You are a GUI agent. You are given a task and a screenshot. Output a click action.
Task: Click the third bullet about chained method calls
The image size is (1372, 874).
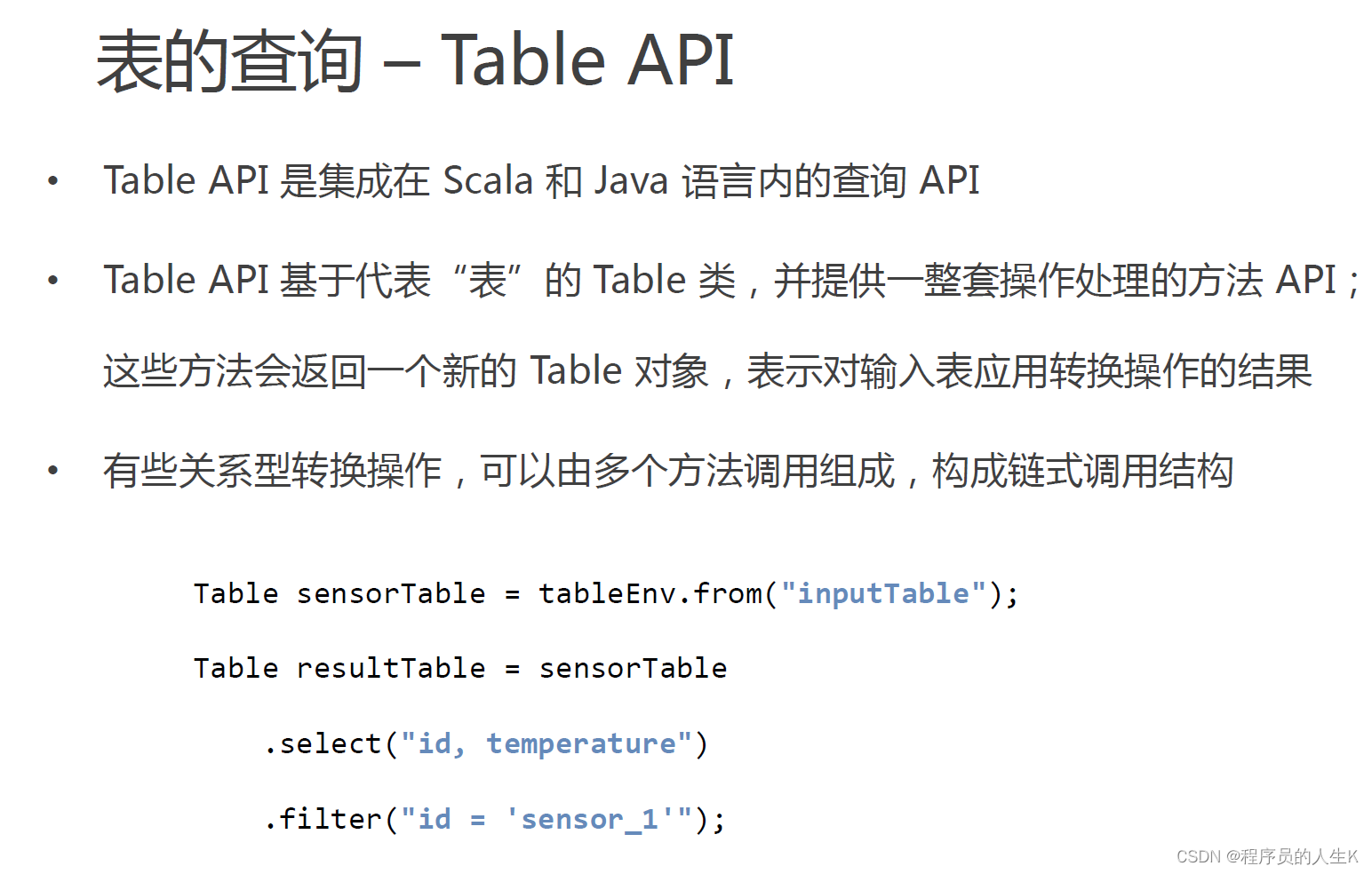pyautogui.click(x=667, y=471)
